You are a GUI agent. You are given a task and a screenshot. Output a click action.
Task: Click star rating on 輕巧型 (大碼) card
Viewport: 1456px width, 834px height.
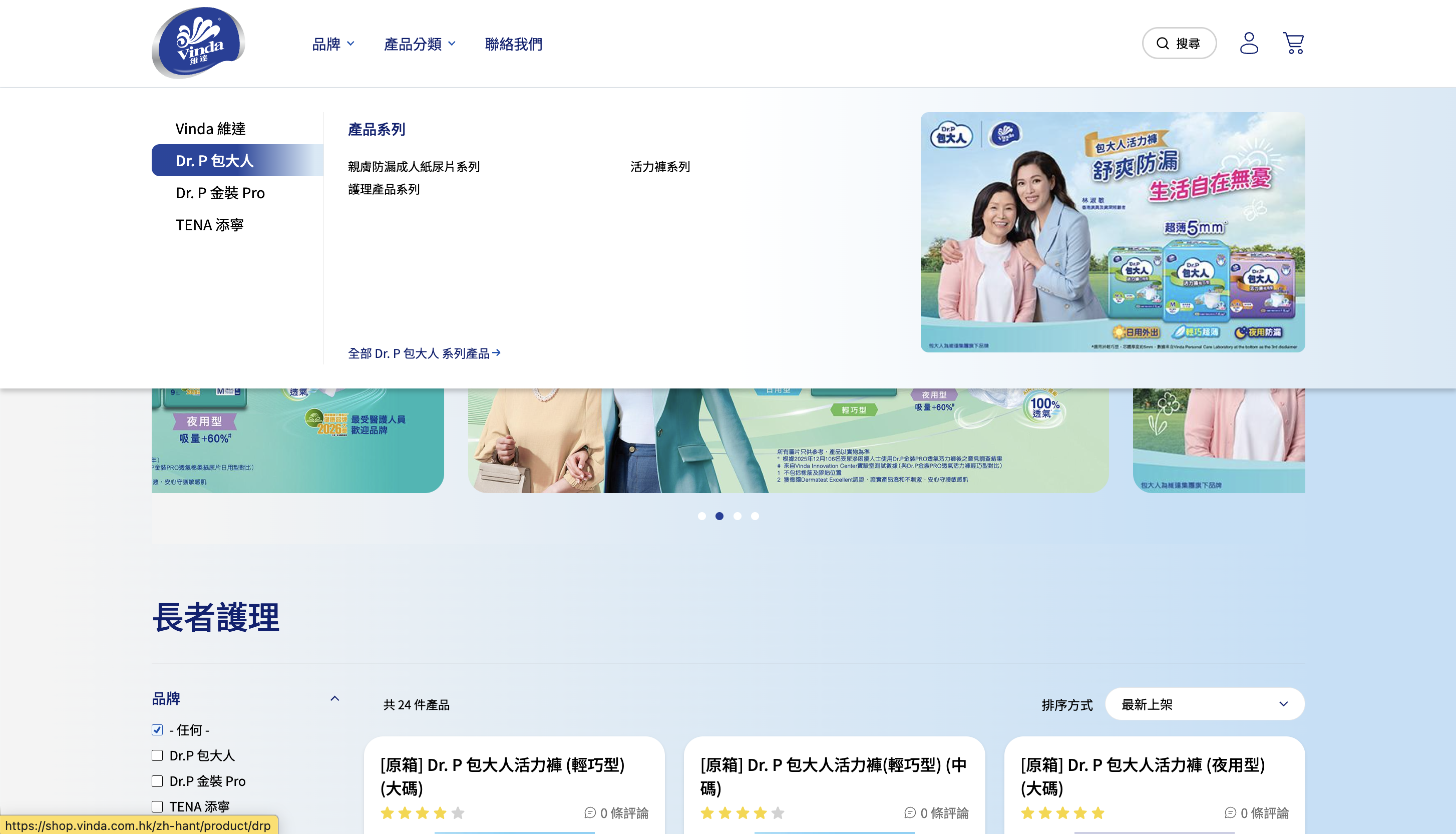click(422, 813)
